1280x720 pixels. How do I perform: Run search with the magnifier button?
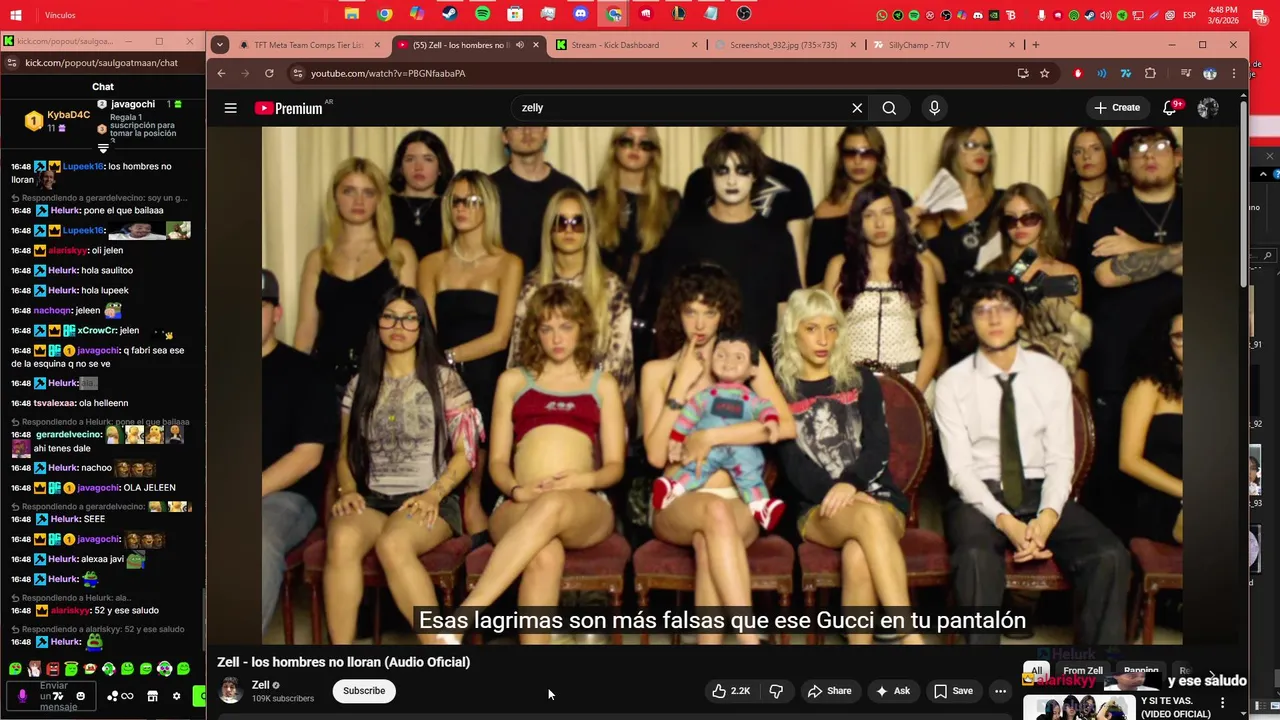(889, 108)
